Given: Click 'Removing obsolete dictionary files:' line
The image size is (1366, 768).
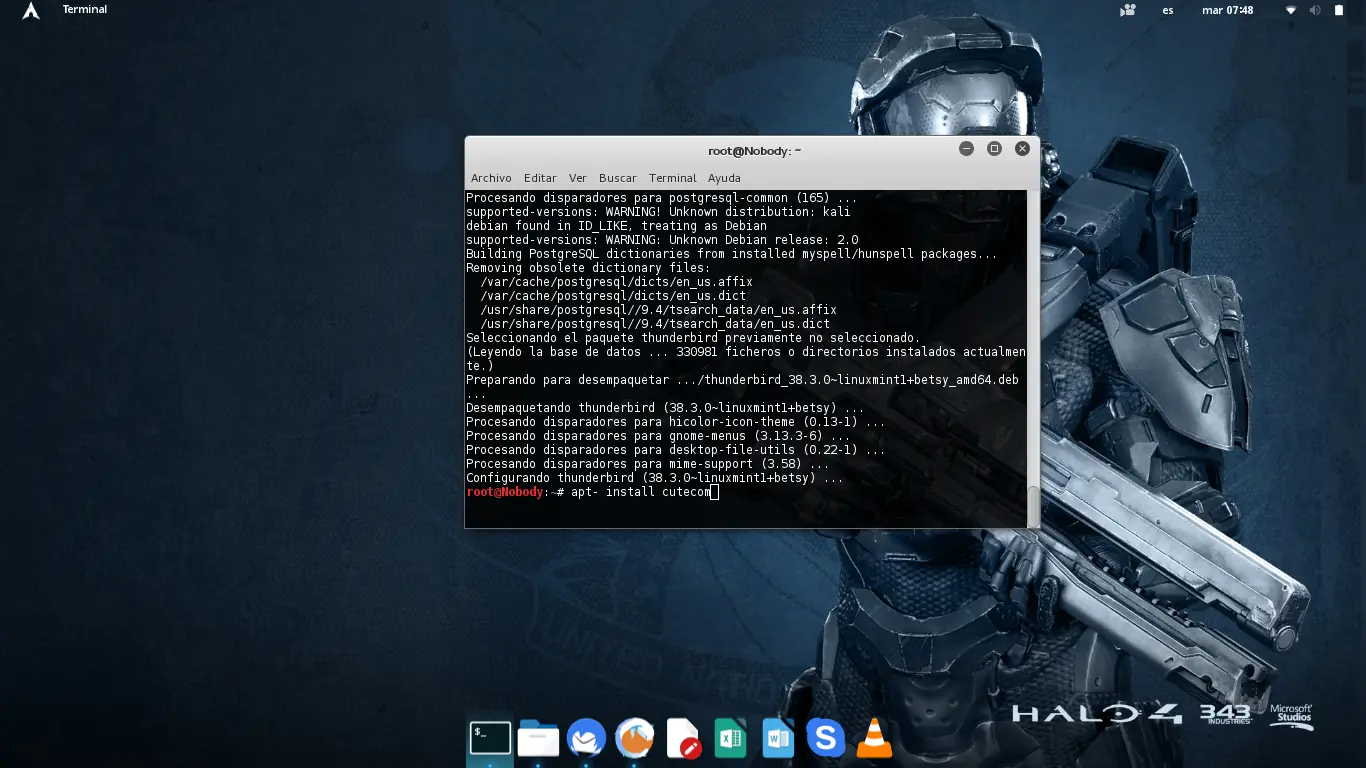Looking at the screenshot, I should 588,268.
